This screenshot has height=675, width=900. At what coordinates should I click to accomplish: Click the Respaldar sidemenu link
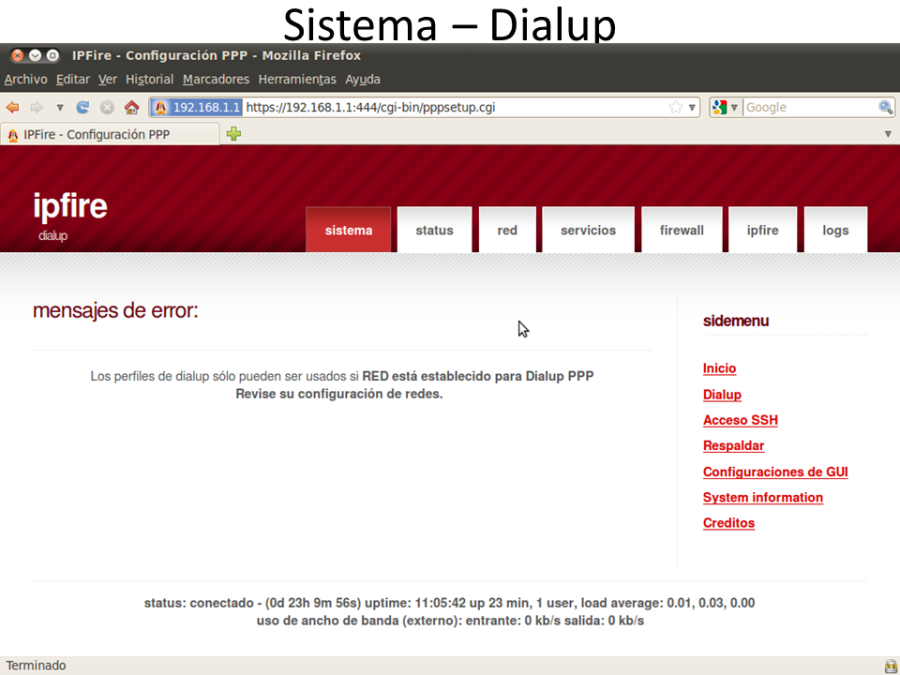733,446
